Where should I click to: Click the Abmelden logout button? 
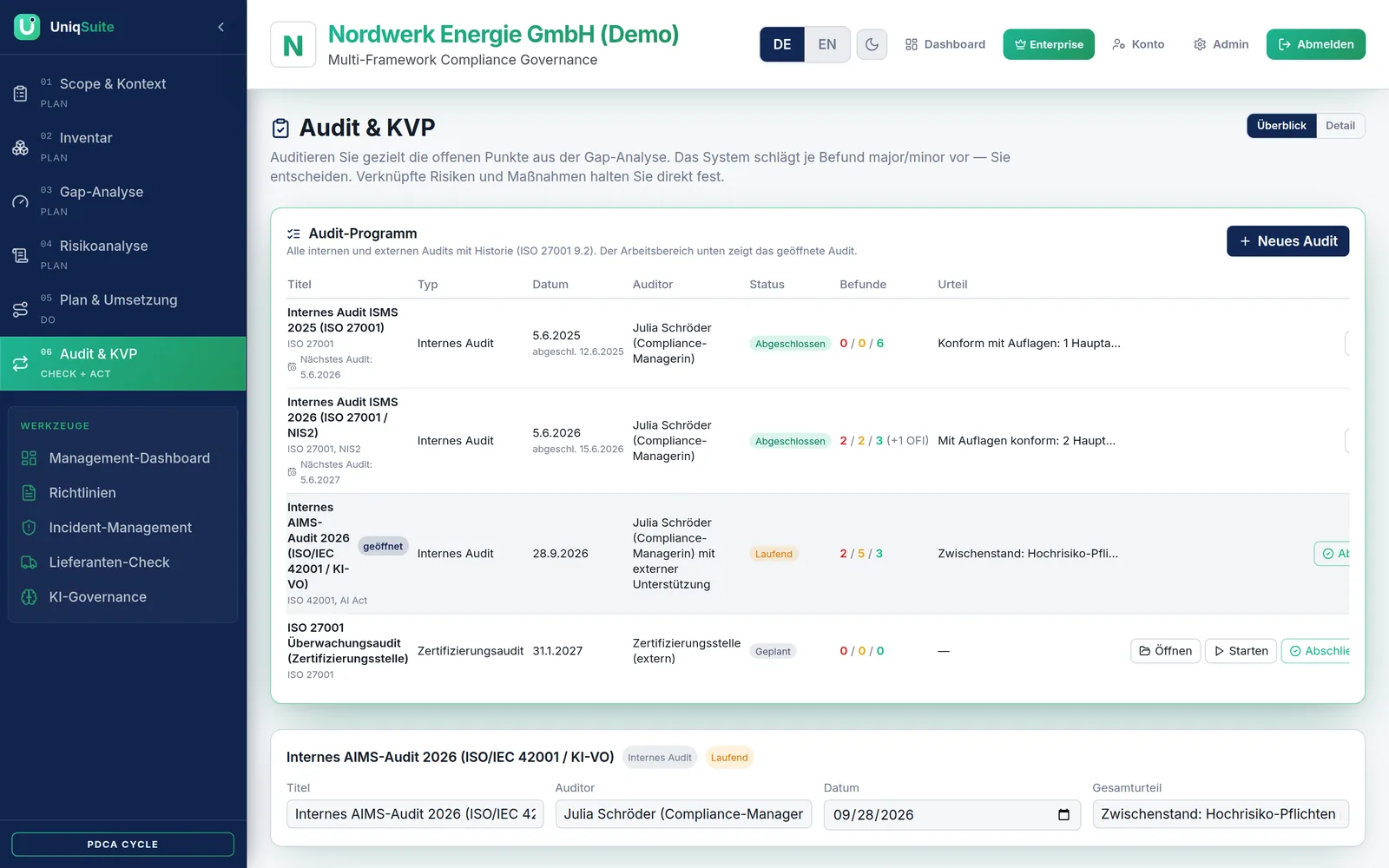pos(1316,44)
